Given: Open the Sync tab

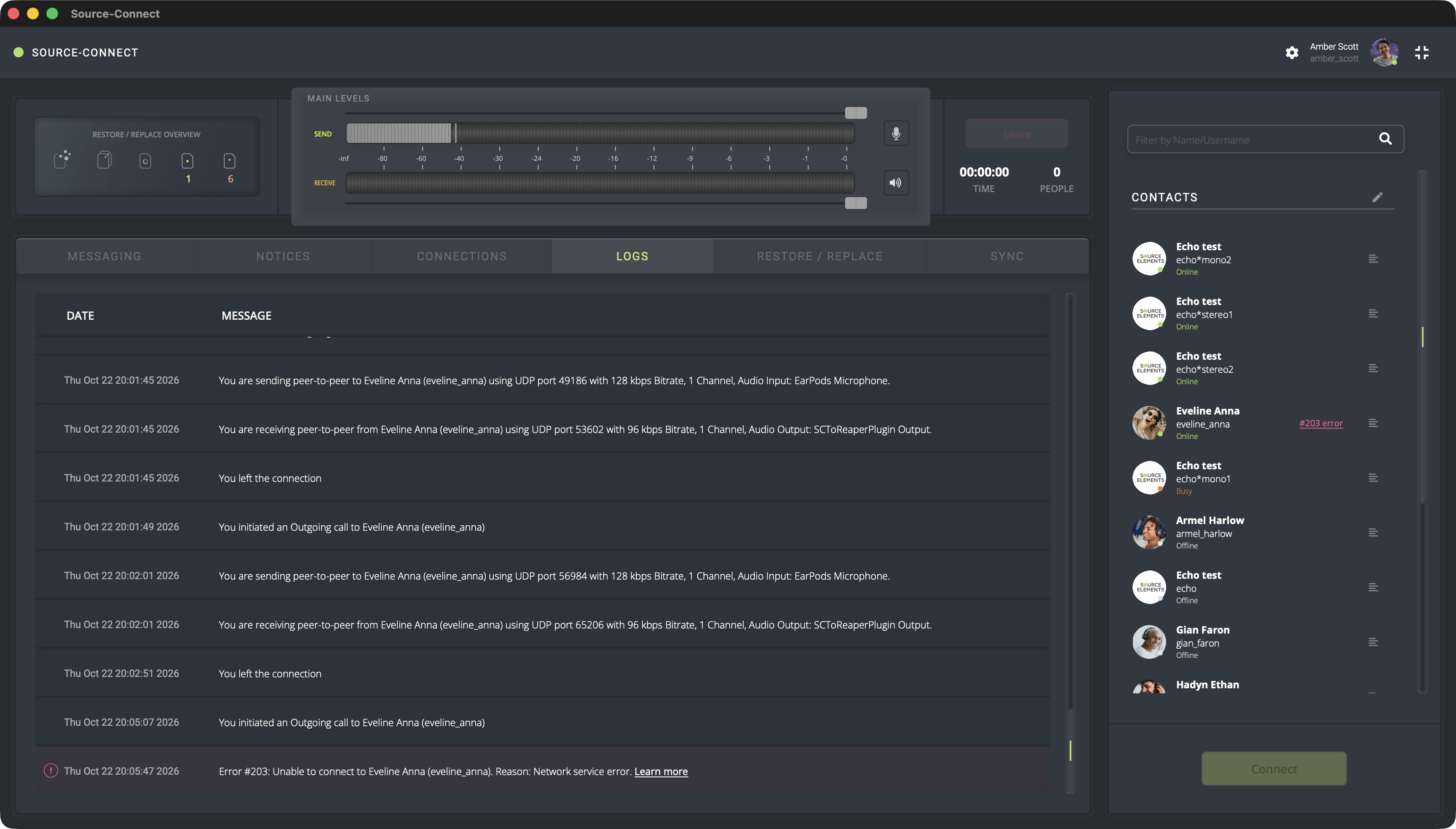Looking at the screenshot, I should 1007,256.
